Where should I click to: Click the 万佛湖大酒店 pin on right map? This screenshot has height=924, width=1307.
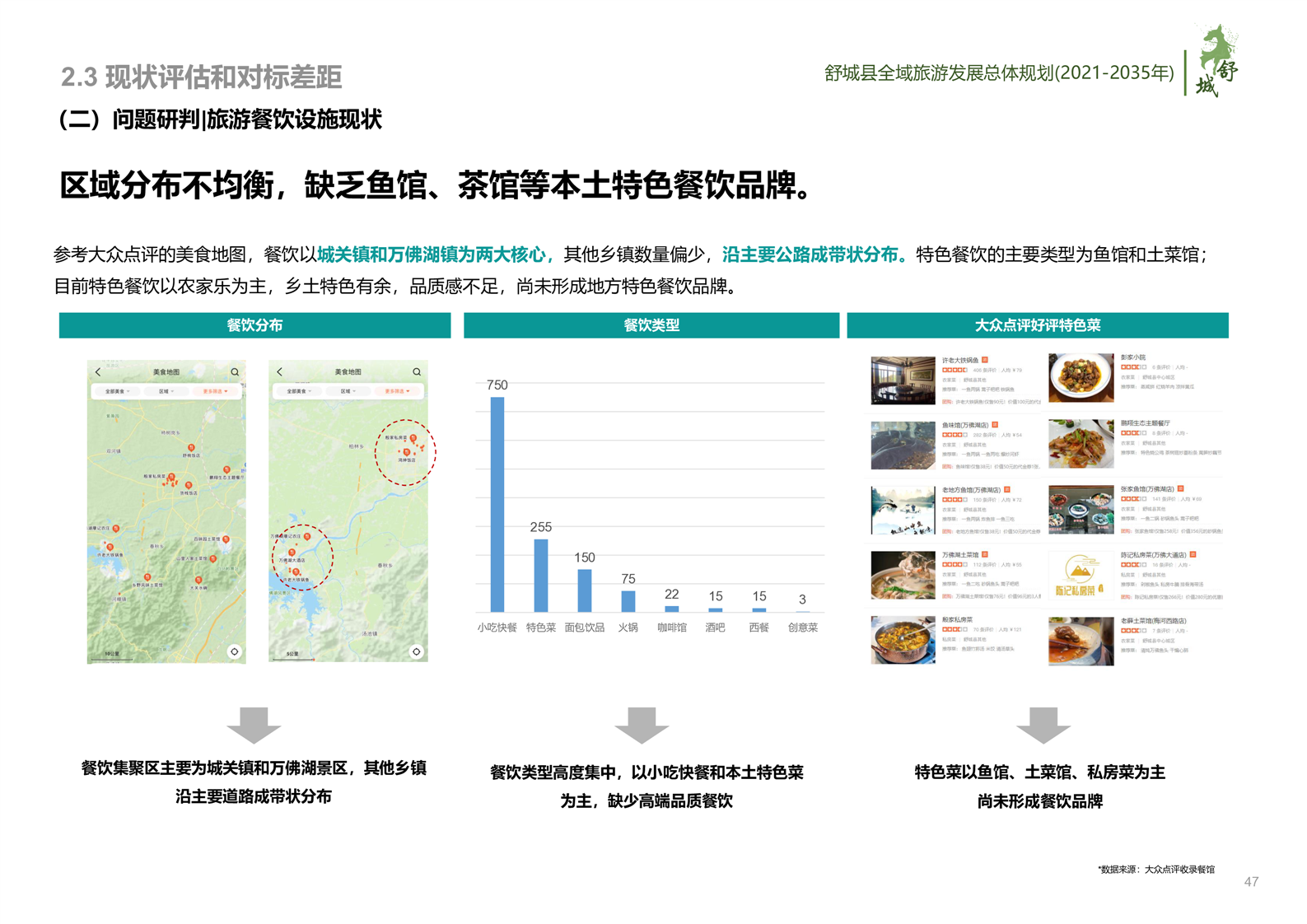pos(292,552)
